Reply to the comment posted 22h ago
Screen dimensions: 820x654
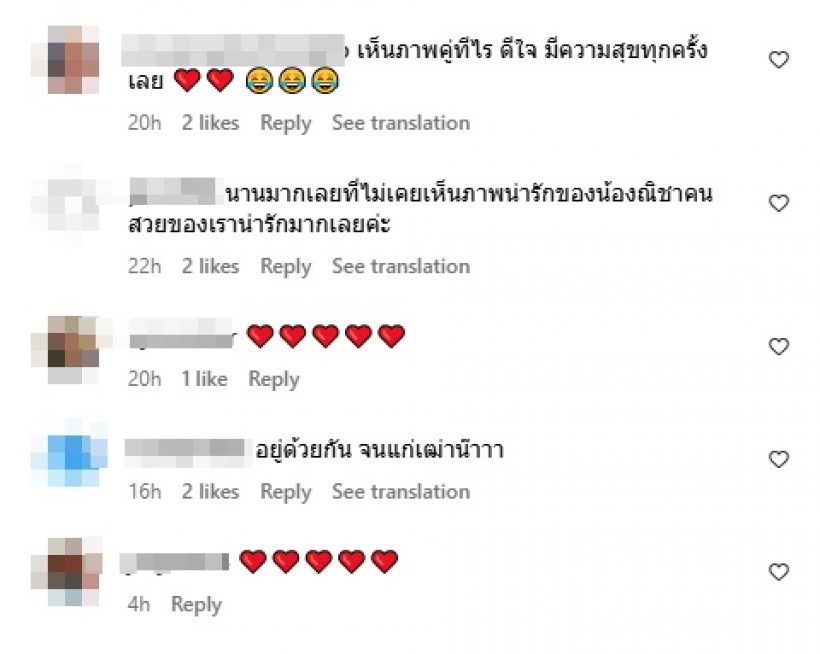pos(286,266)
